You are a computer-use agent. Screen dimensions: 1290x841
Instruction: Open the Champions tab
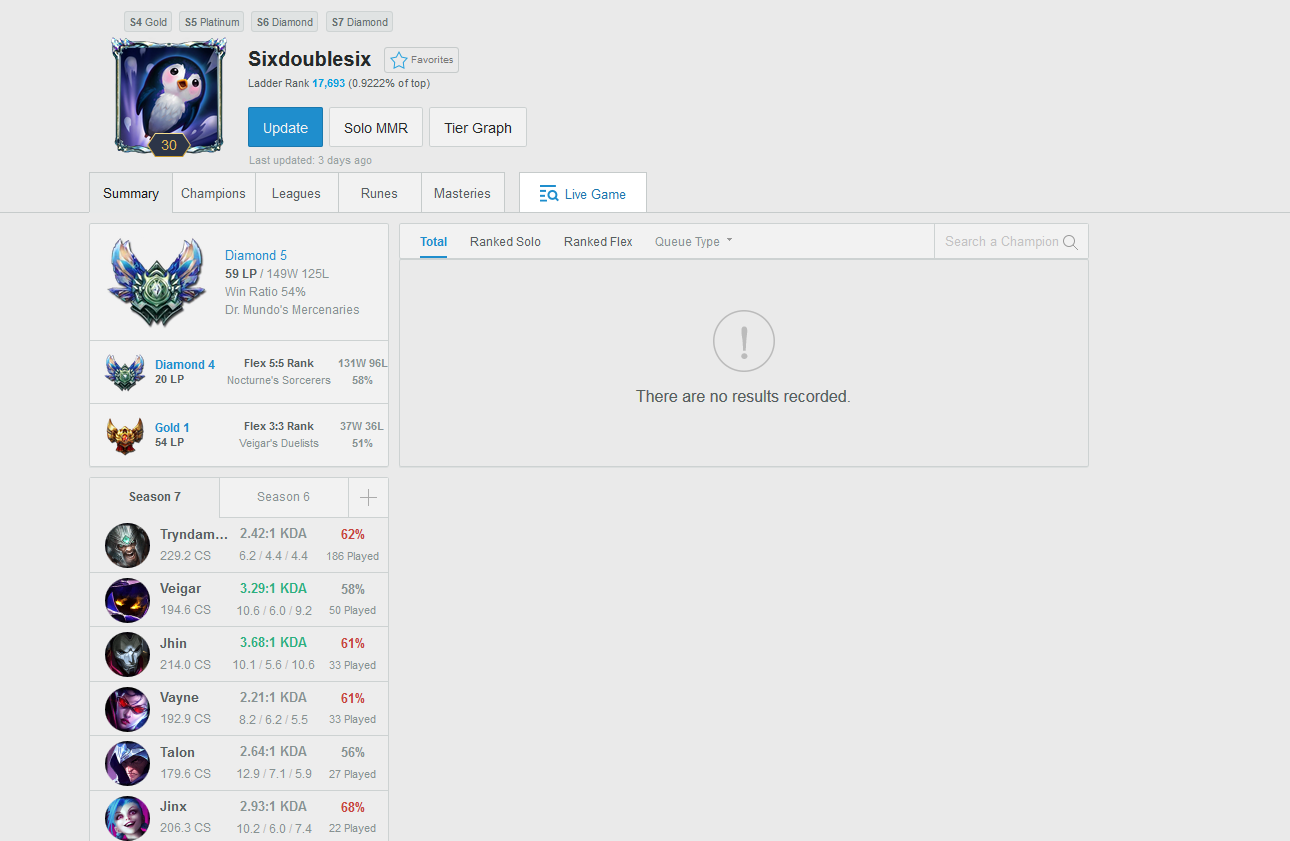(x=213, y=193)
